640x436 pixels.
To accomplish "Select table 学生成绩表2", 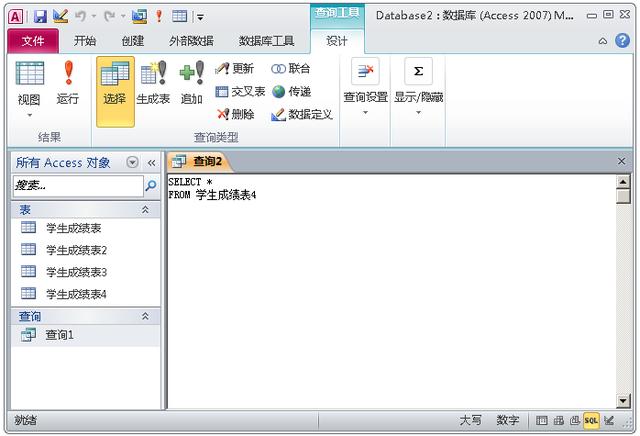I will tap(86, 250).
